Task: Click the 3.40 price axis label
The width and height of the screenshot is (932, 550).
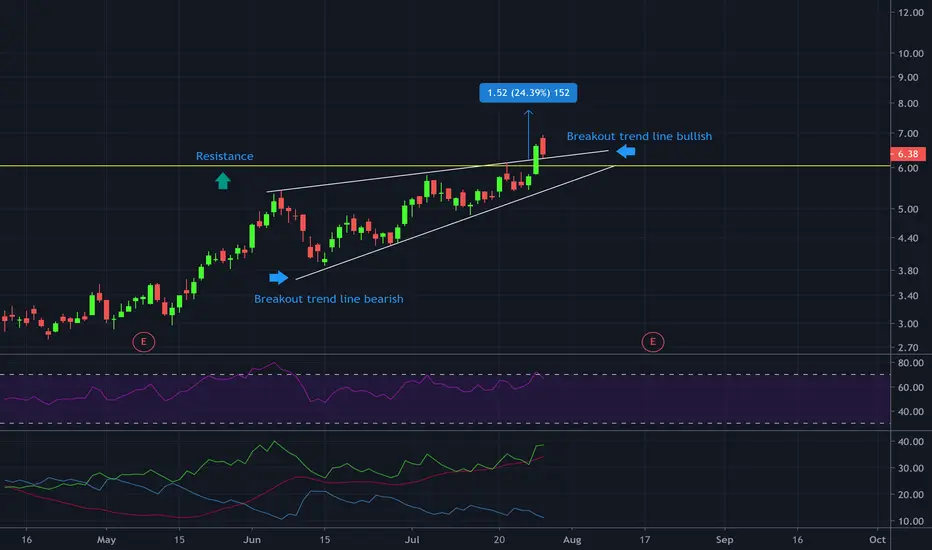Action: 908,296
